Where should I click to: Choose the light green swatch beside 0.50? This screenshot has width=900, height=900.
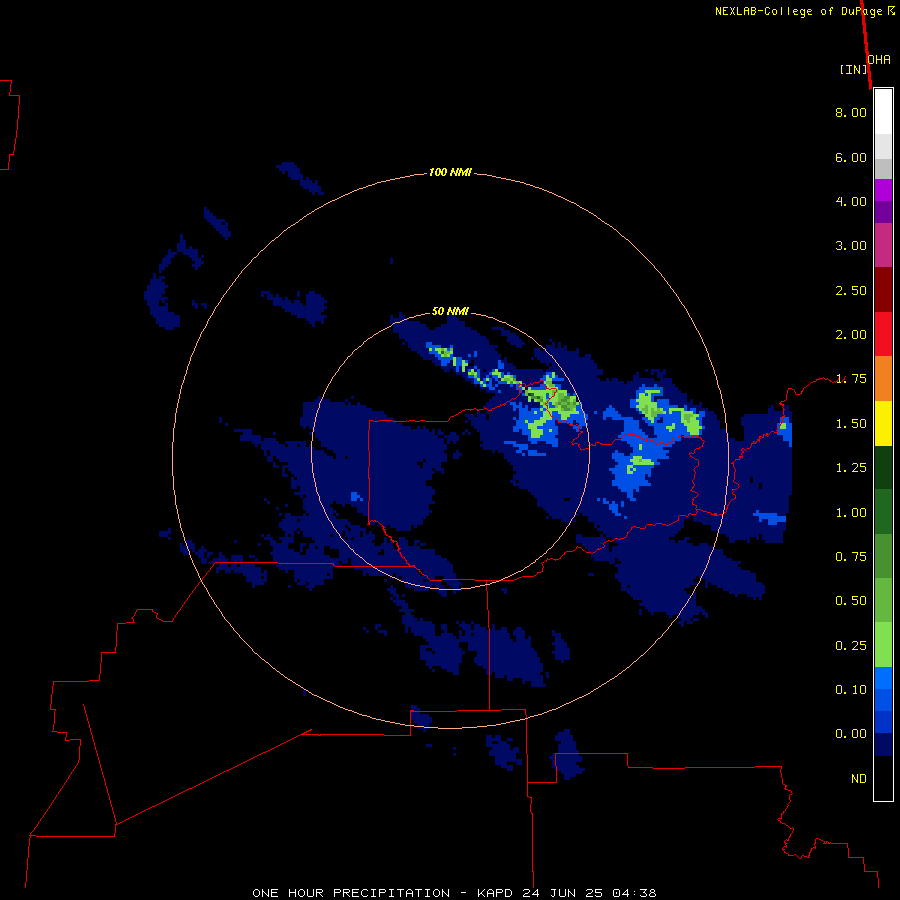coord(883,600)
